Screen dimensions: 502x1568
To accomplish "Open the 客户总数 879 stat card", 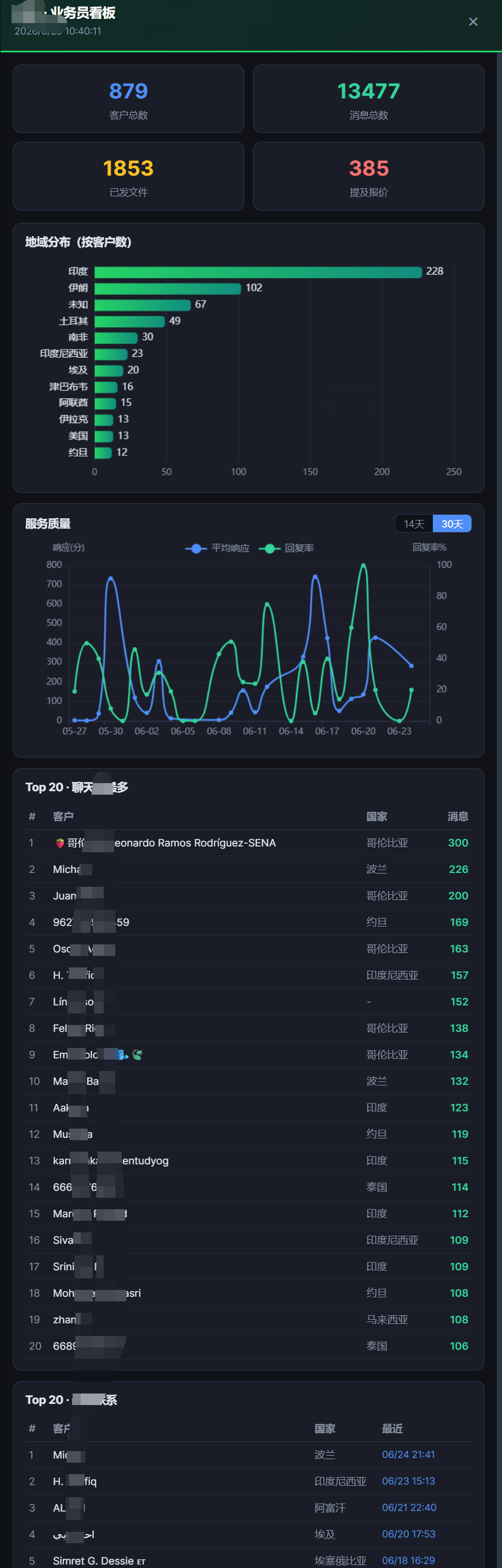I will pyautogui.click(x=129, y=98).
